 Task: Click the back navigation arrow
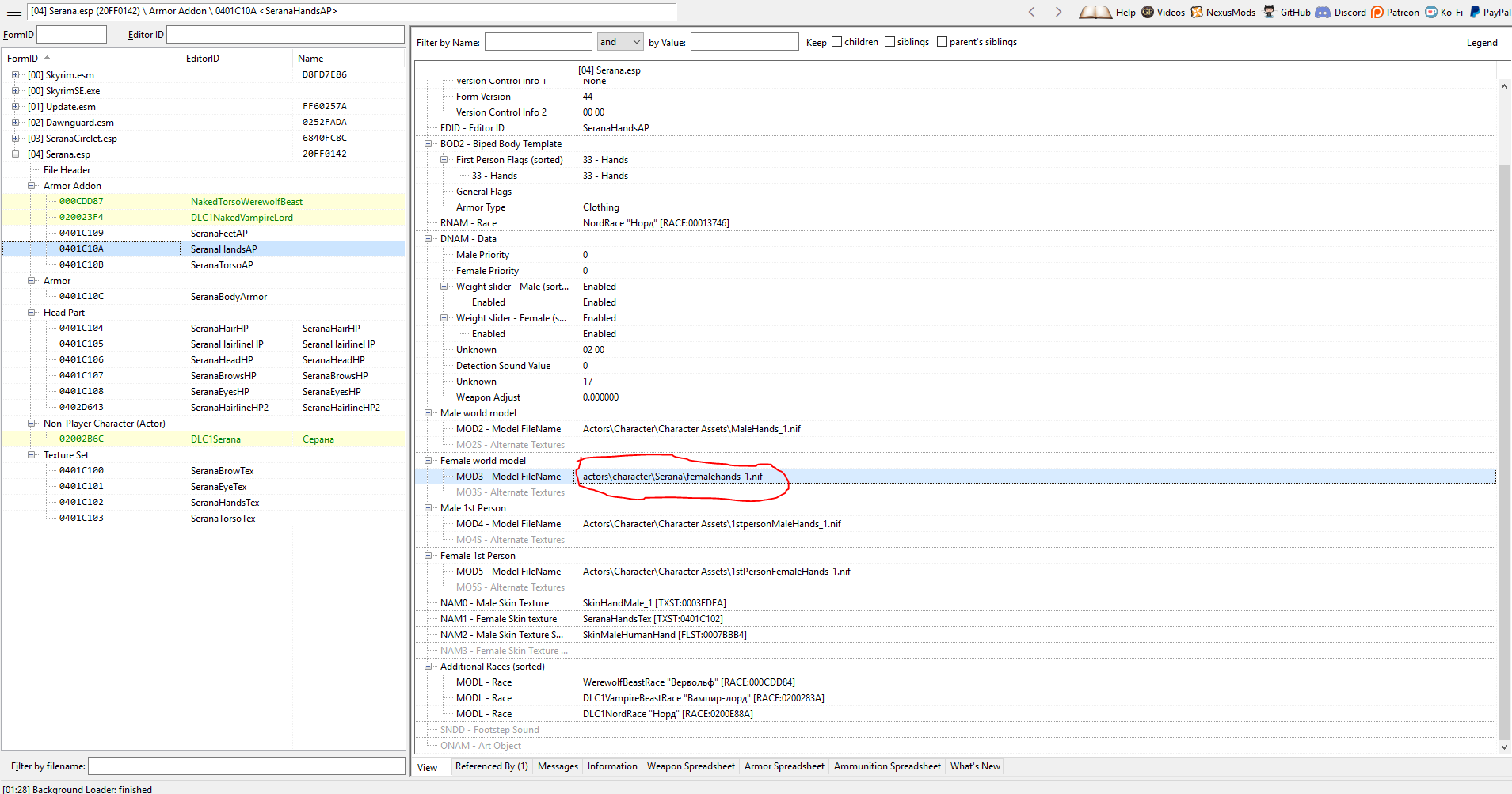coord(1031,12)
